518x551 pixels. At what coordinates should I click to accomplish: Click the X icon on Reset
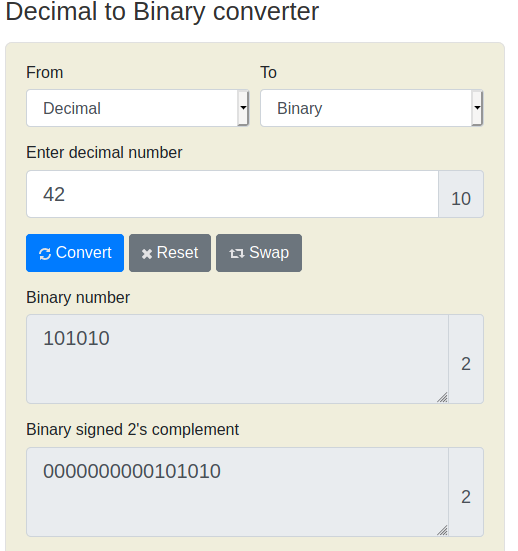(147, 254)
